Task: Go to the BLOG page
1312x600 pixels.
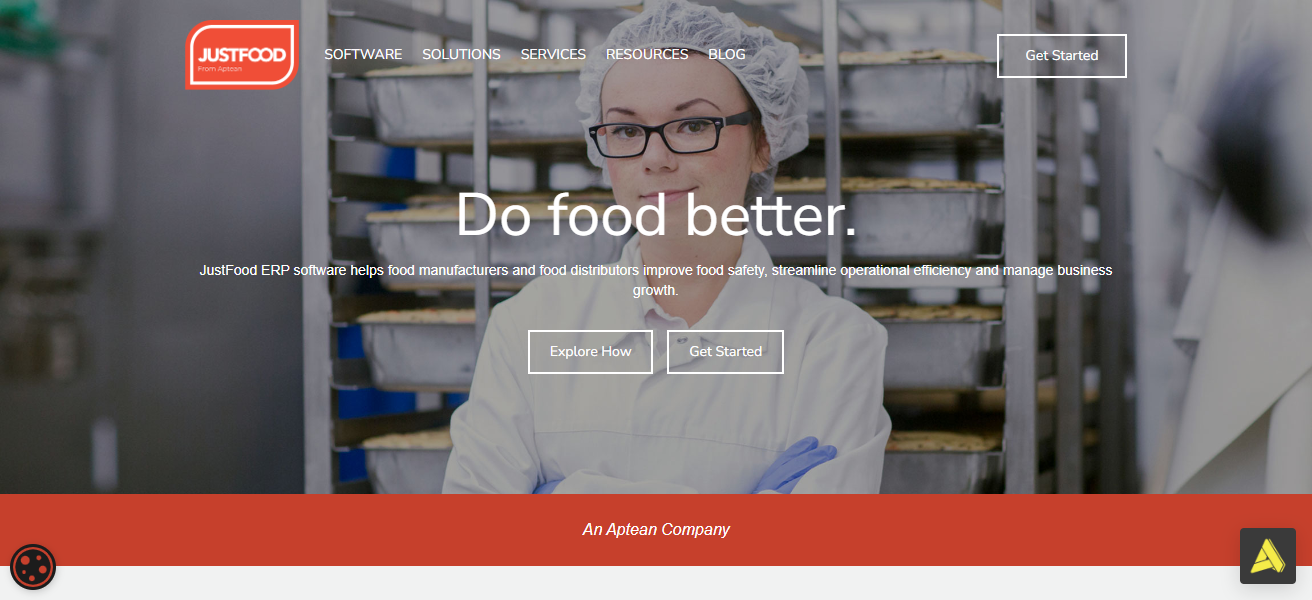Action: coord(727,55)
